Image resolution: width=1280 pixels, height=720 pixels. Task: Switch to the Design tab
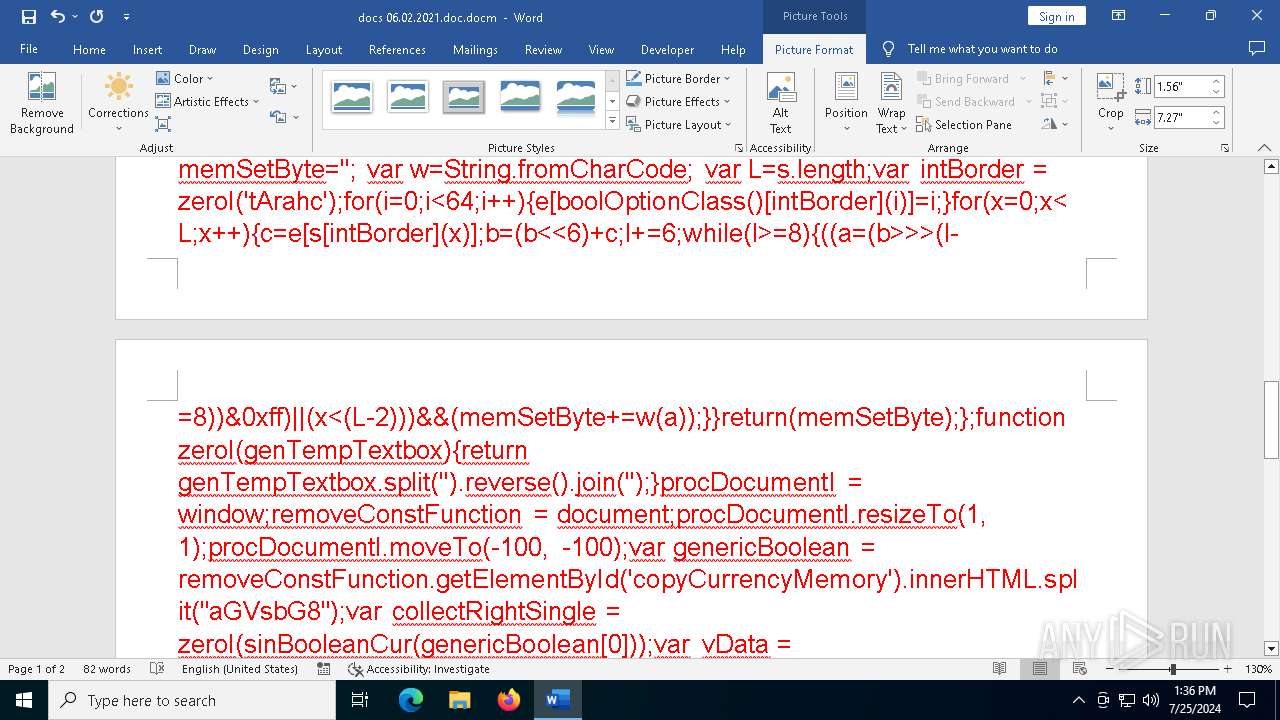point(260,49)
